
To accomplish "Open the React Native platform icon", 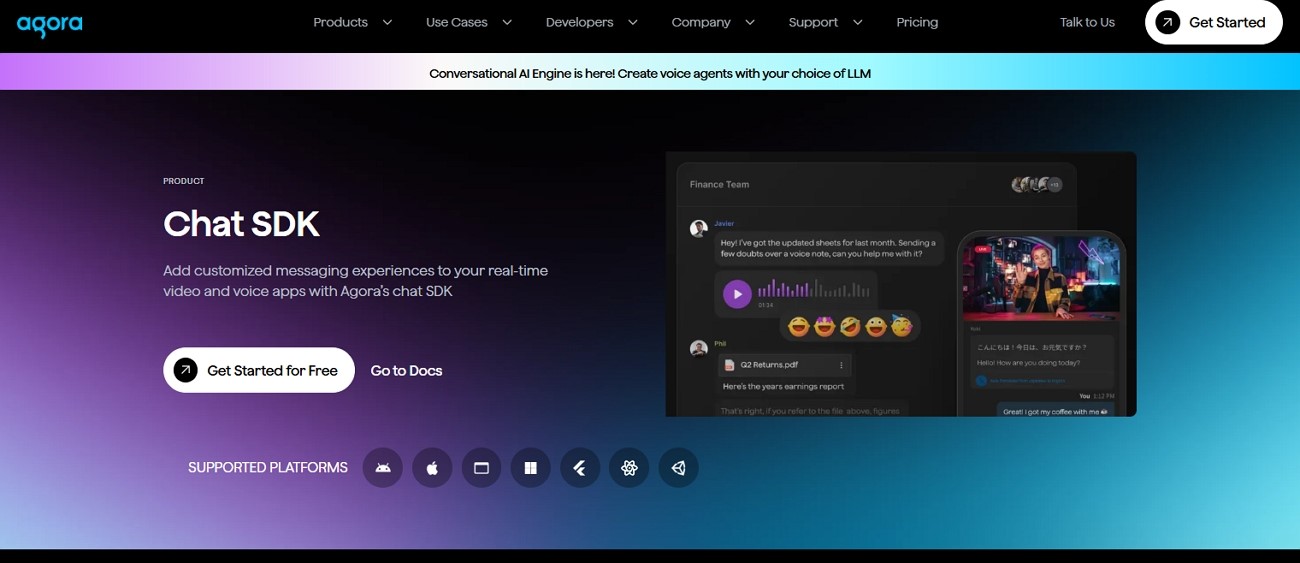I will point(629,468).
